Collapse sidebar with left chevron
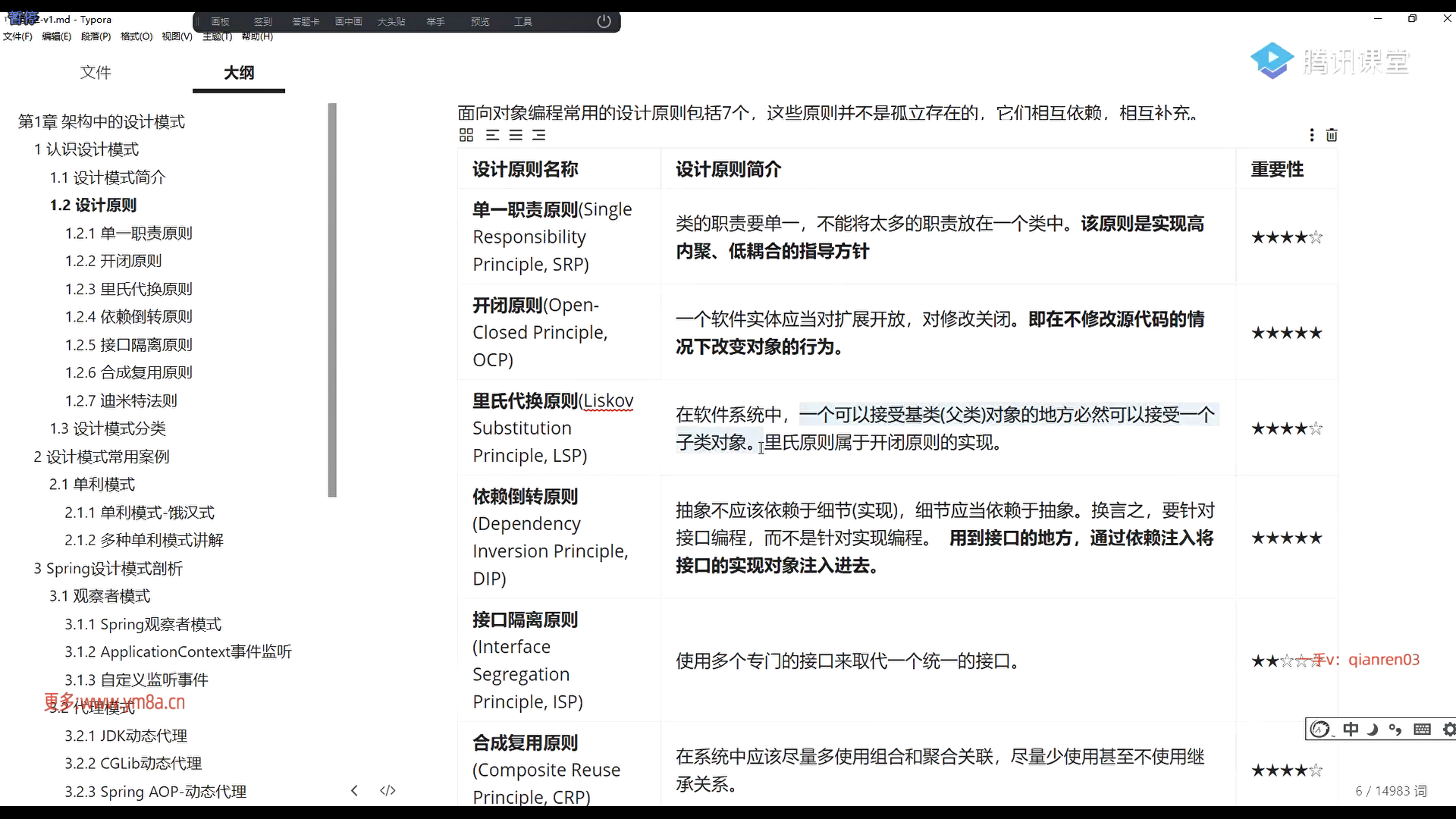Screen dimensions: 1456x819 pos(354,791)
